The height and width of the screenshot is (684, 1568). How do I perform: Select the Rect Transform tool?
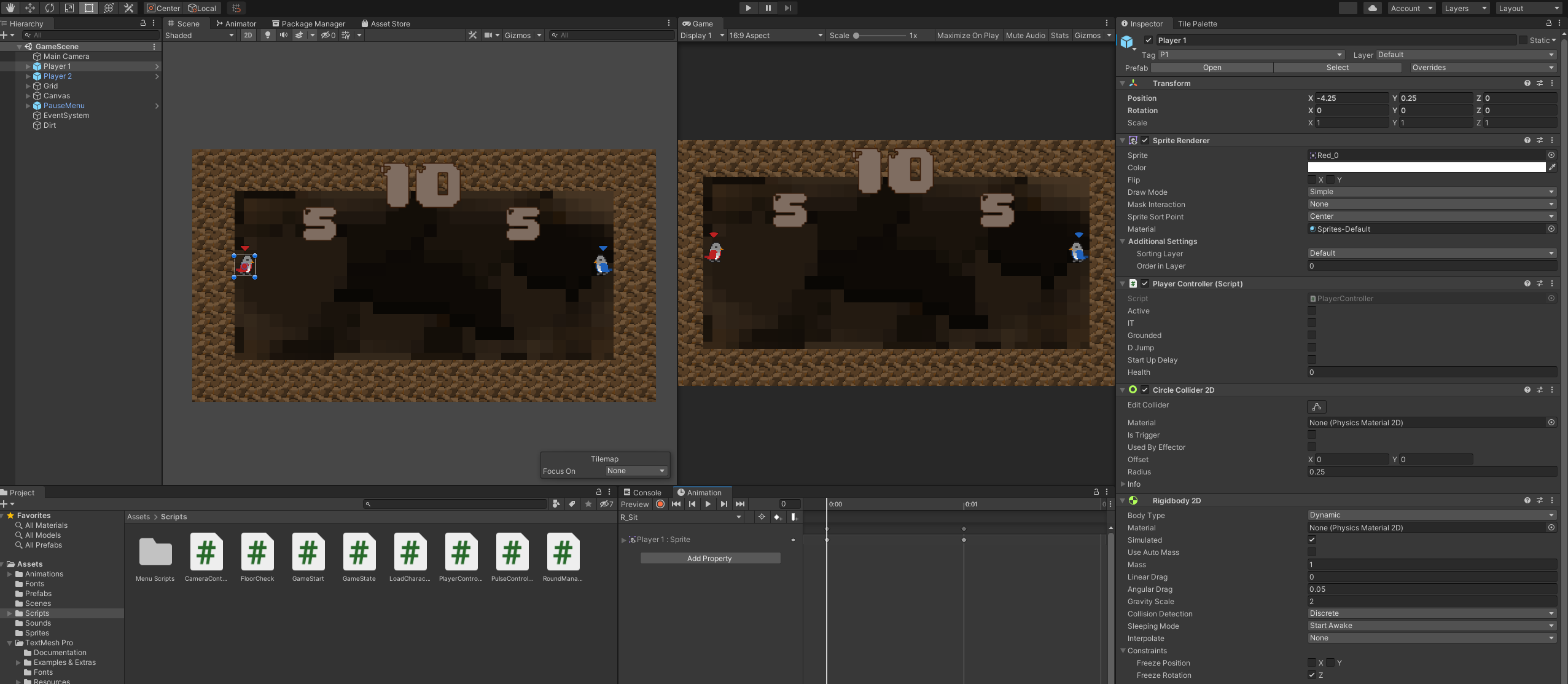tap(89, 8)
